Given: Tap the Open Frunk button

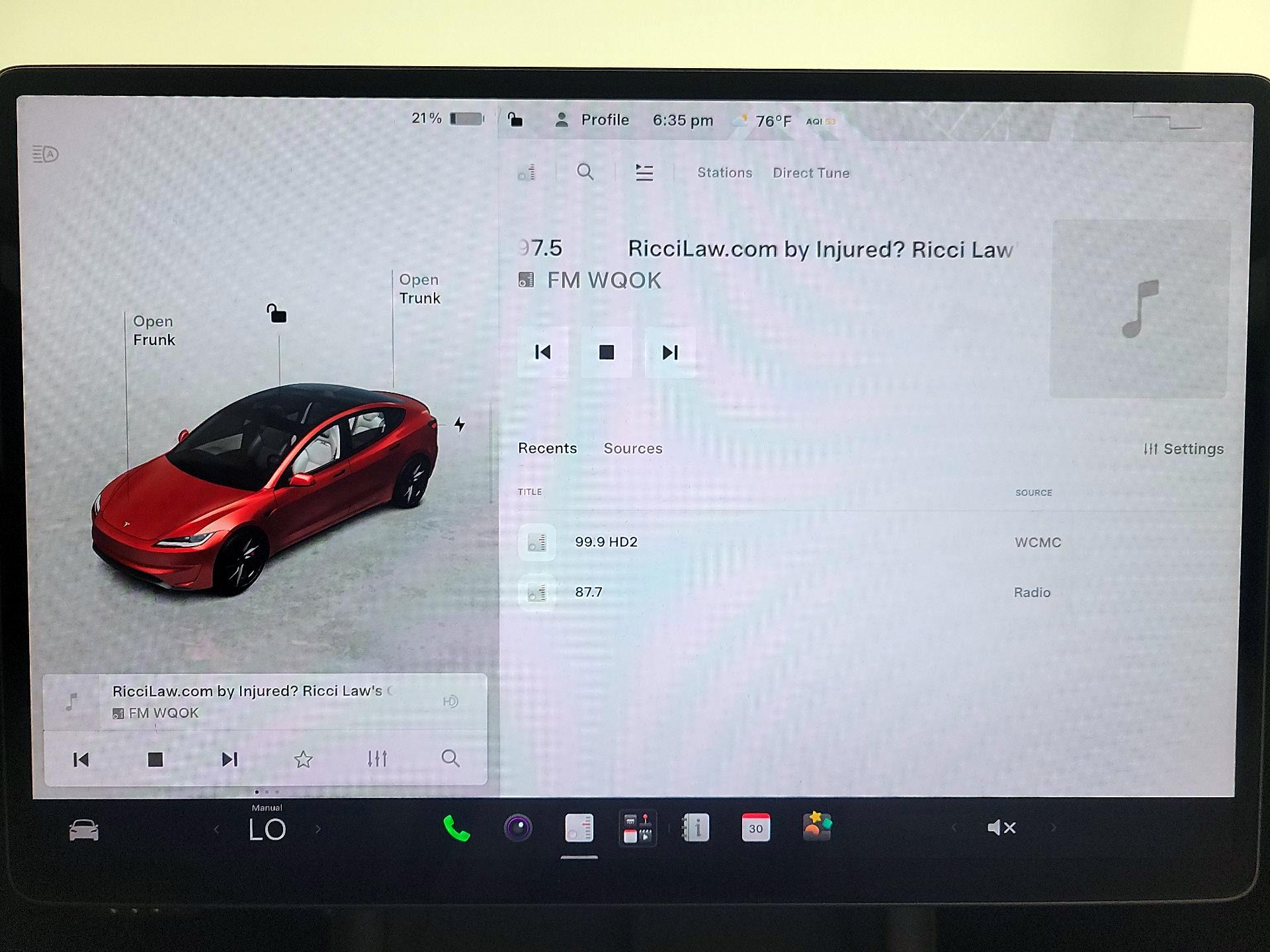Looking at the screenshot, I should click(153, 331).
